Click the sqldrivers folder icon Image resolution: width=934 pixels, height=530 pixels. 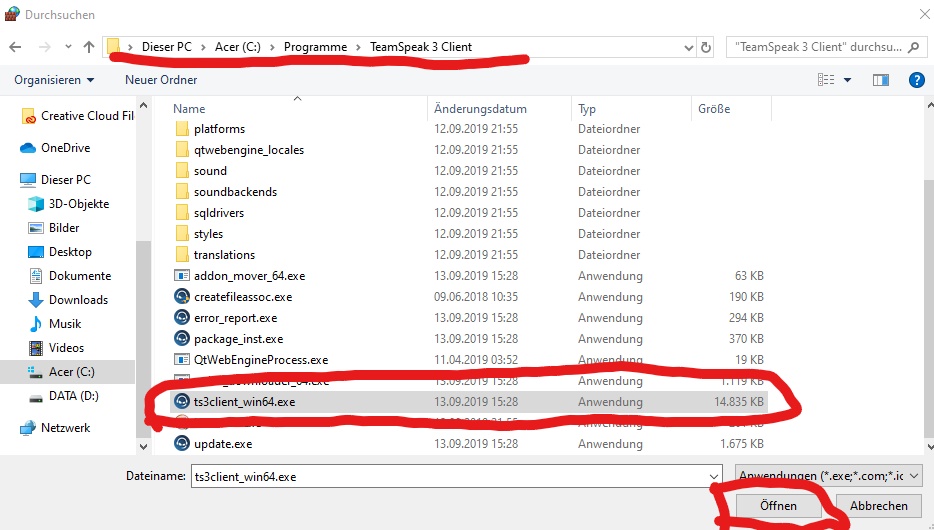point(182,213)
